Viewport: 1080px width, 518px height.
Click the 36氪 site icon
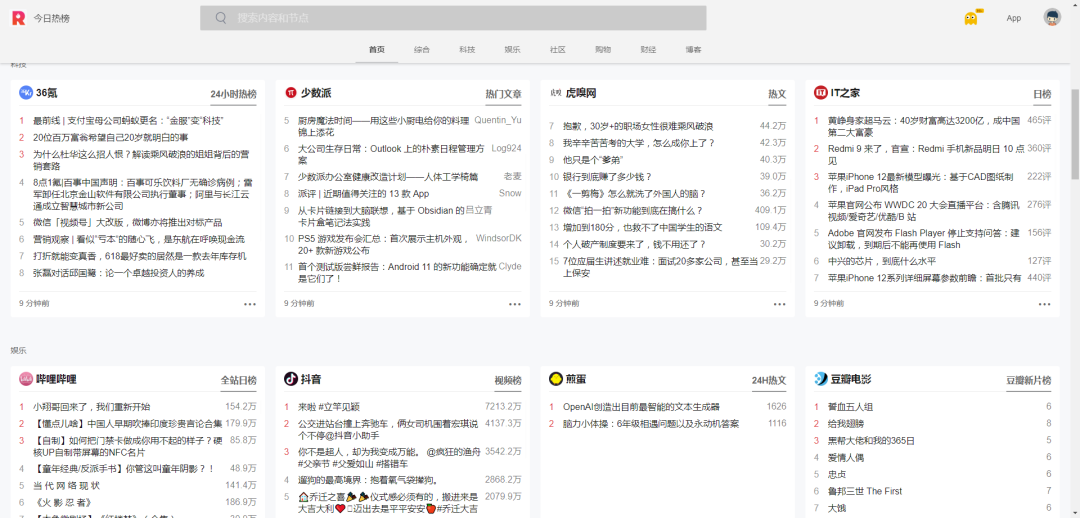tap(26, 93)
